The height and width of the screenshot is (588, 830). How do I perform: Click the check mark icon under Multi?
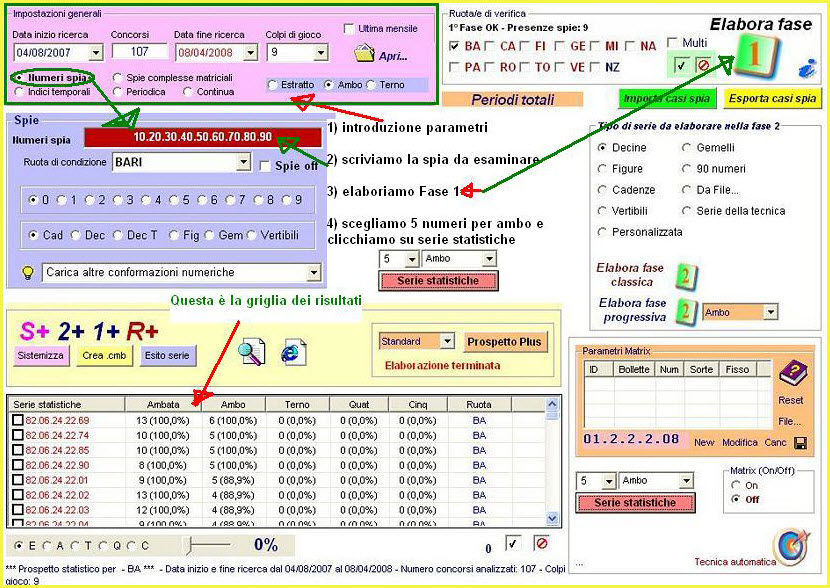681,66
